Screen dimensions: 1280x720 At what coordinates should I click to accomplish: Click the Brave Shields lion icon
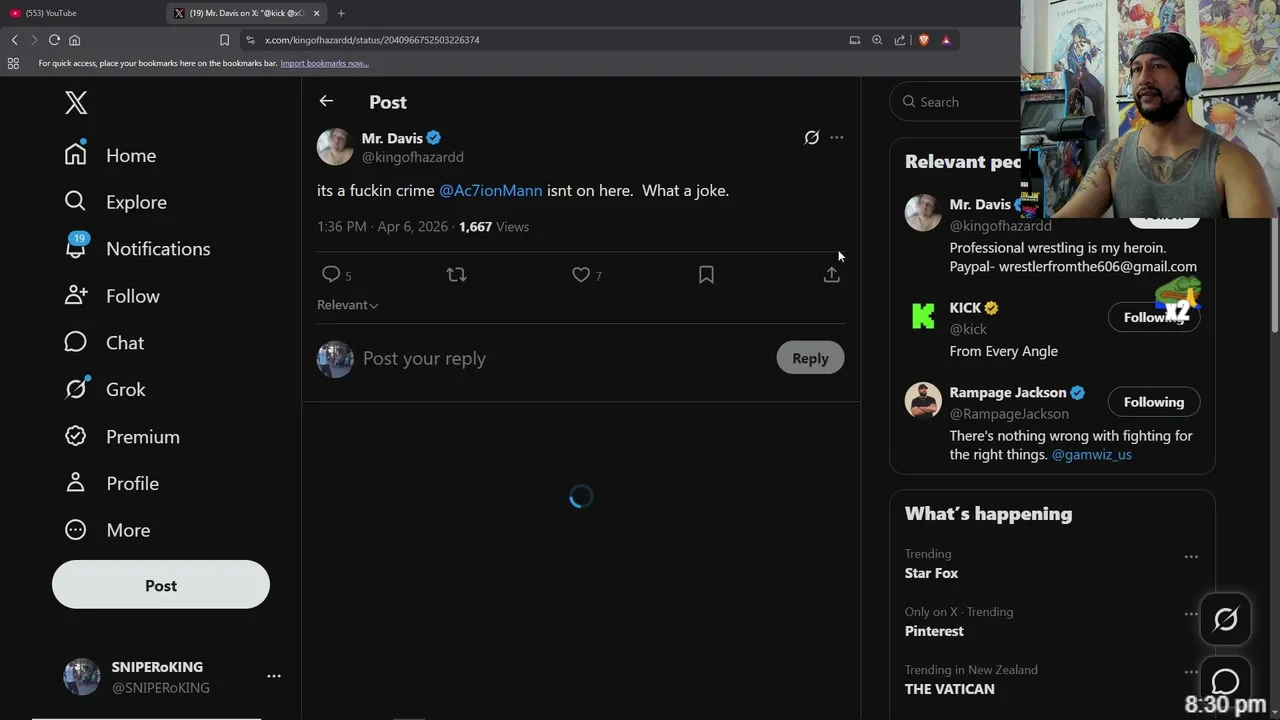point(924,40)
